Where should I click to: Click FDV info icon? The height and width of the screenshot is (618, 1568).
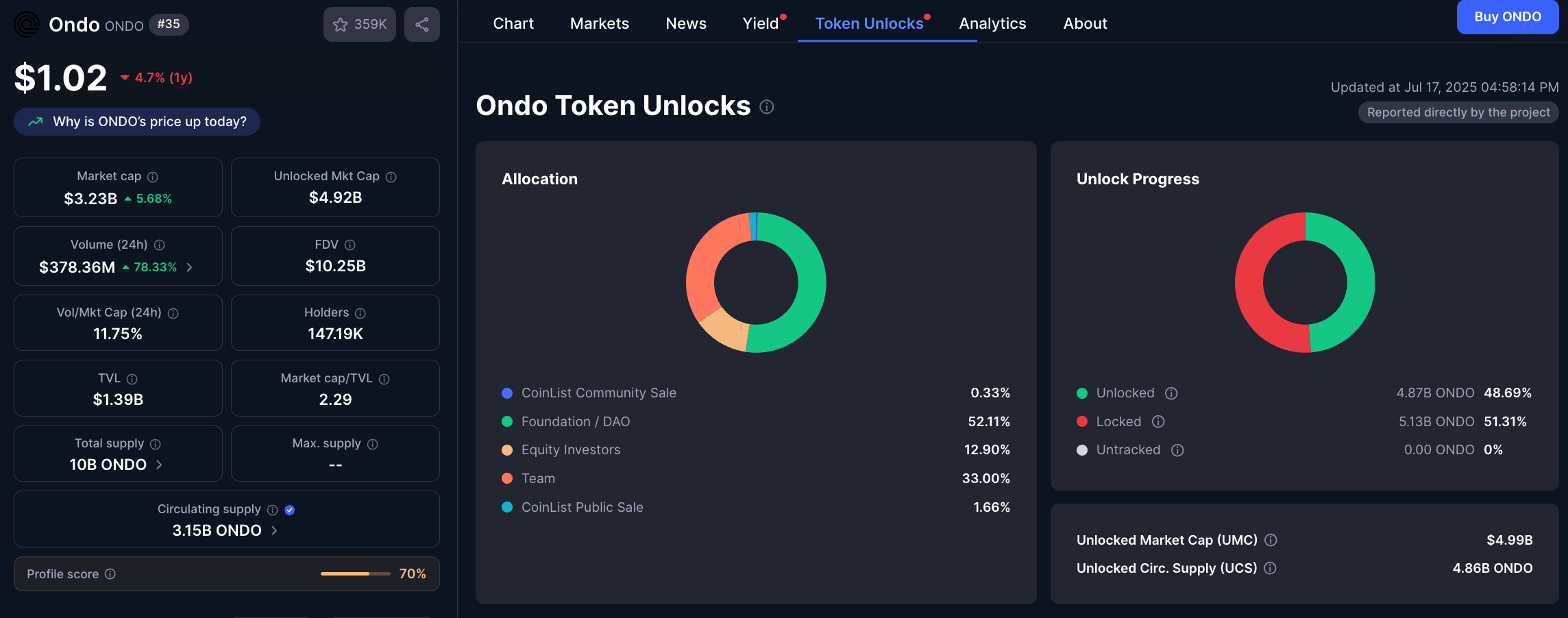(350, 245)
